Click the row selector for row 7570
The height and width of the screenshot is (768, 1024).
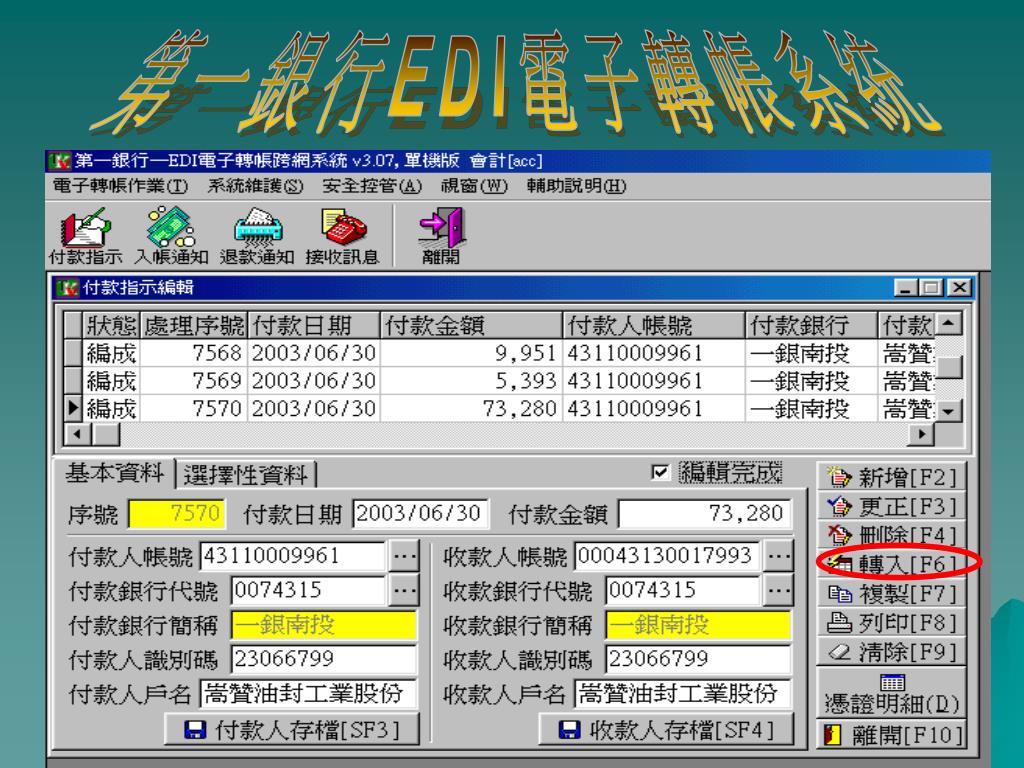[x=73, y=408]
